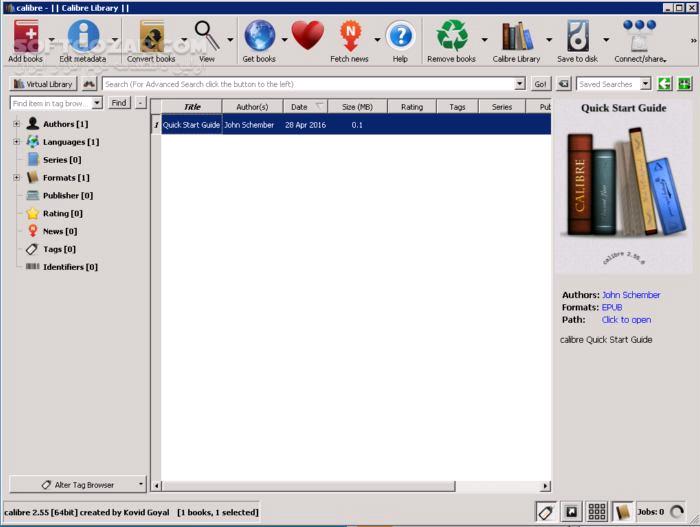The height and width of the screenshot is (527, 700).
Task: Toggle the Tag Browser panel button
Action: point(546,511)
